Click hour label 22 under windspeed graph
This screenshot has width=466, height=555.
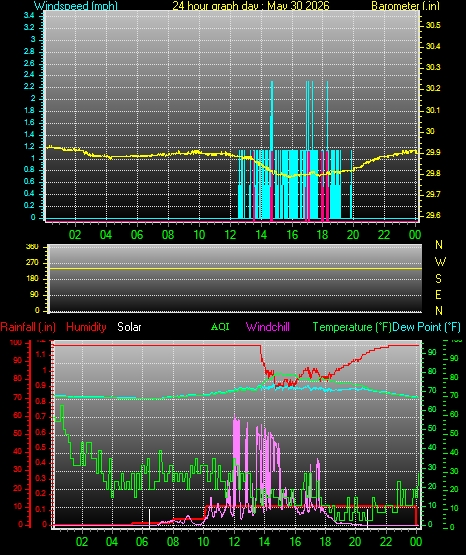384,235
